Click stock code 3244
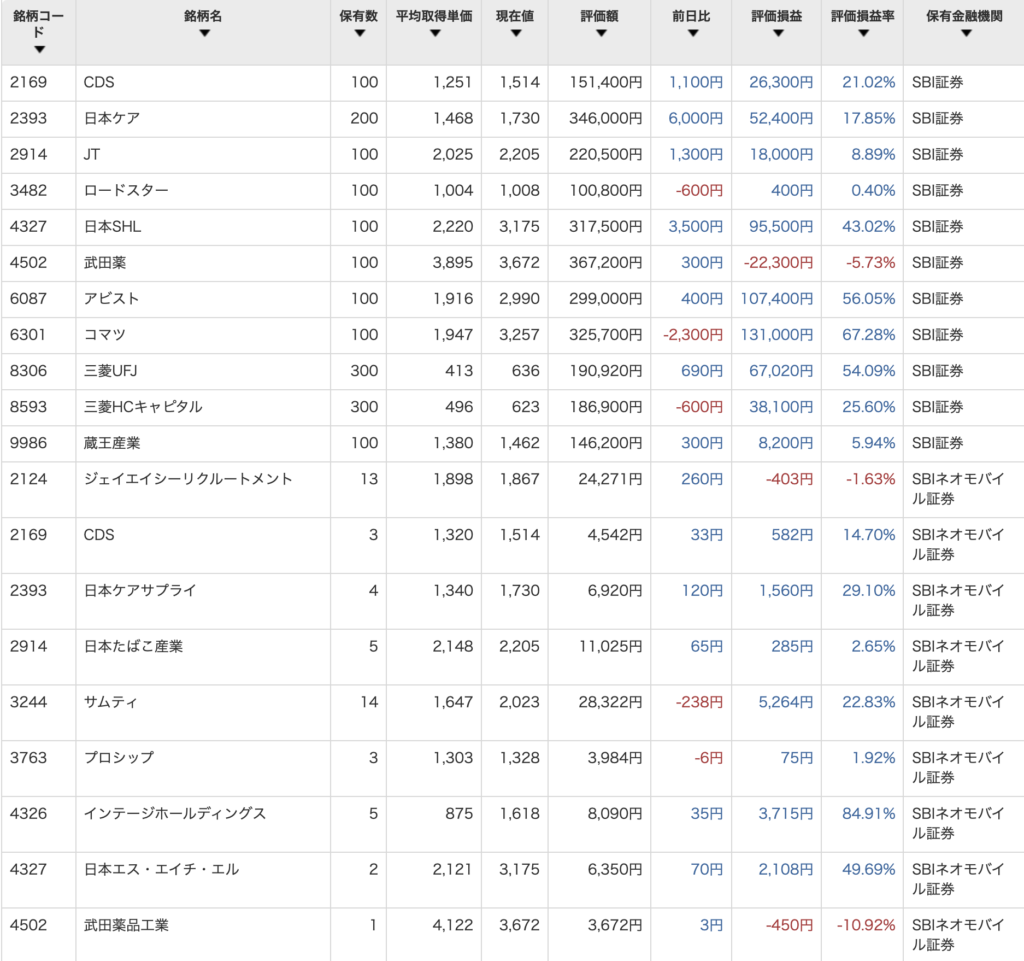Image resolution: width=1024 pixels, height=961 pixels. (x=28, y=702)
